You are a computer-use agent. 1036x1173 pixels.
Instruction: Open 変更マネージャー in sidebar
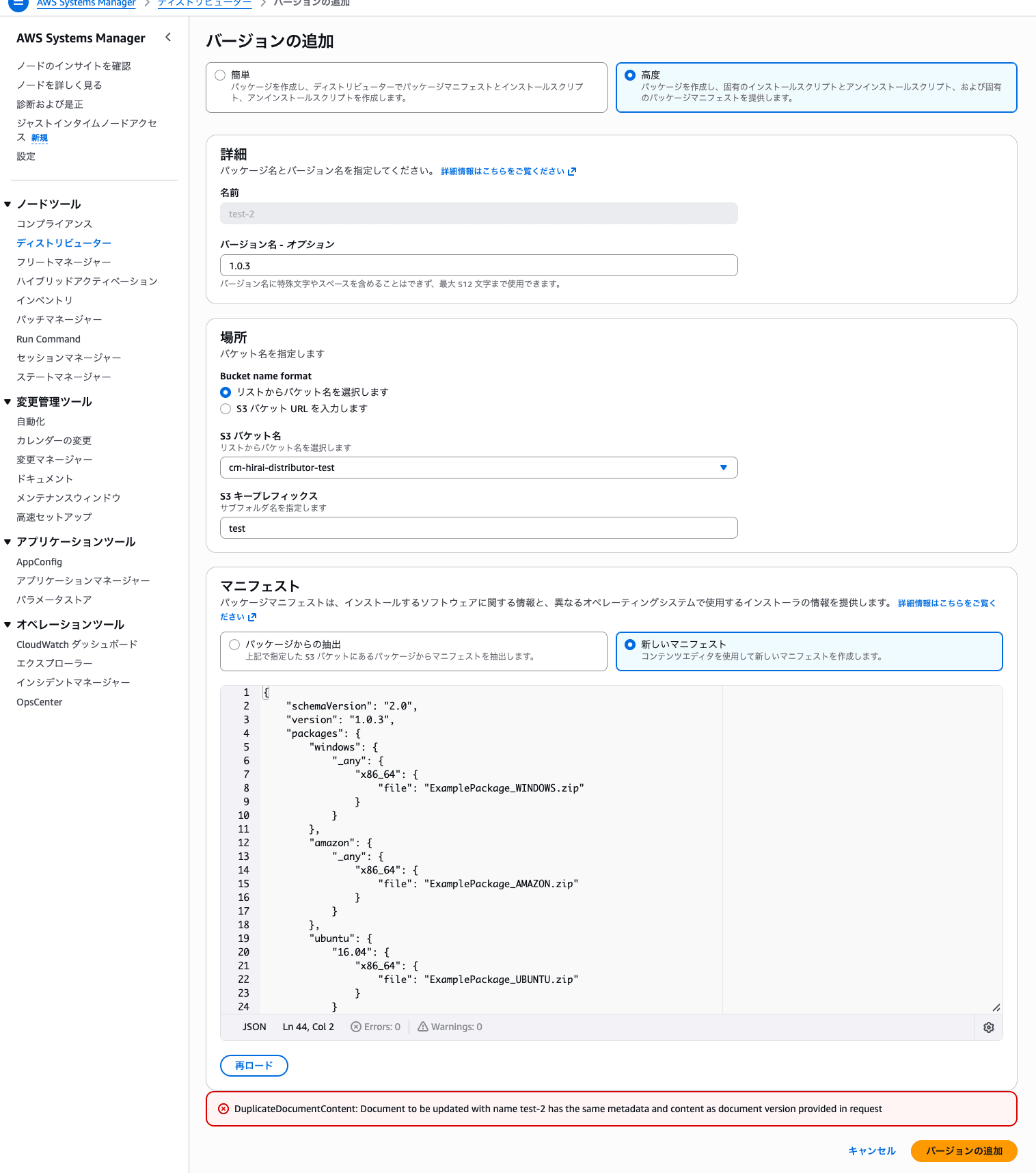[x=55, y=460]
